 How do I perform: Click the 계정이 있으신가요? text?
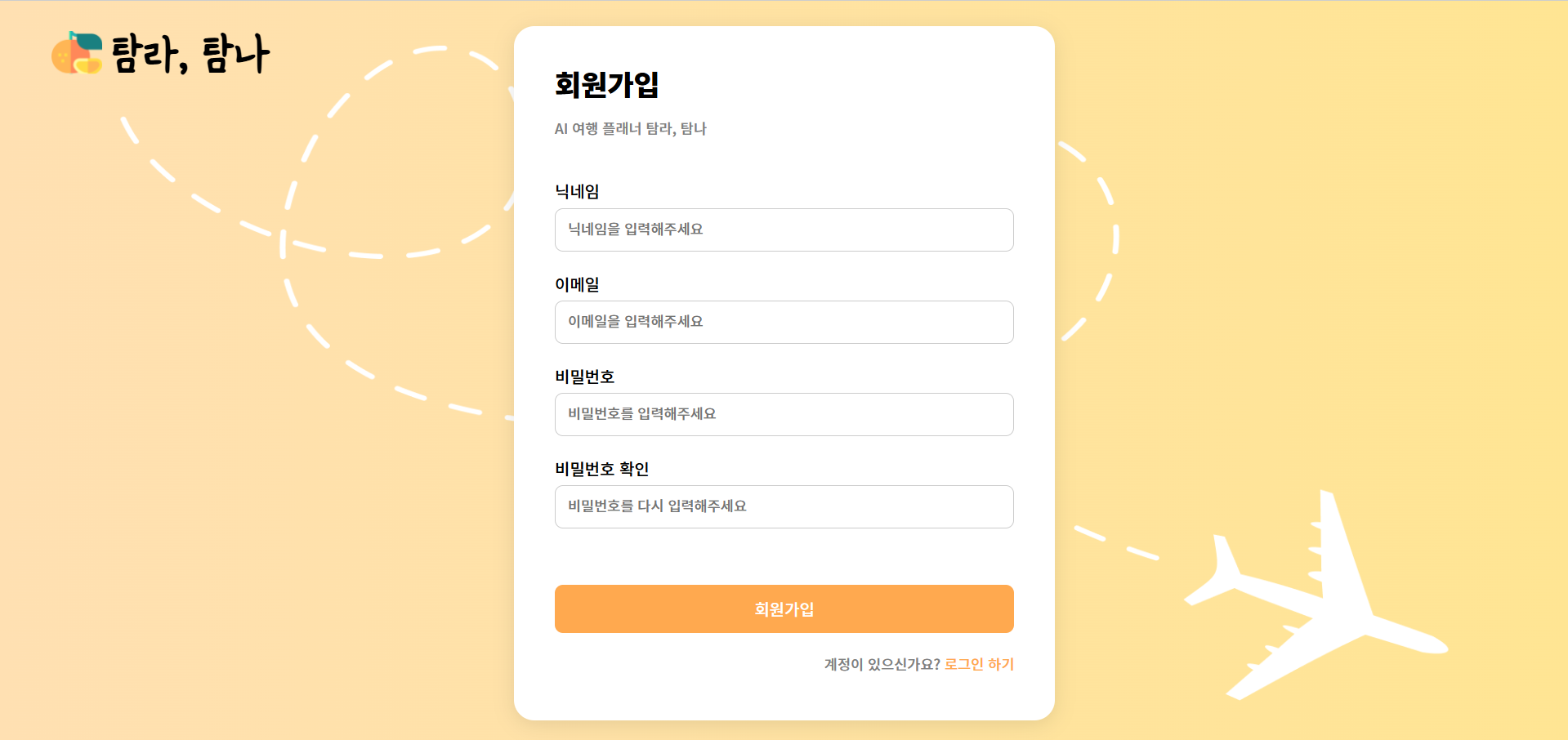882,664
